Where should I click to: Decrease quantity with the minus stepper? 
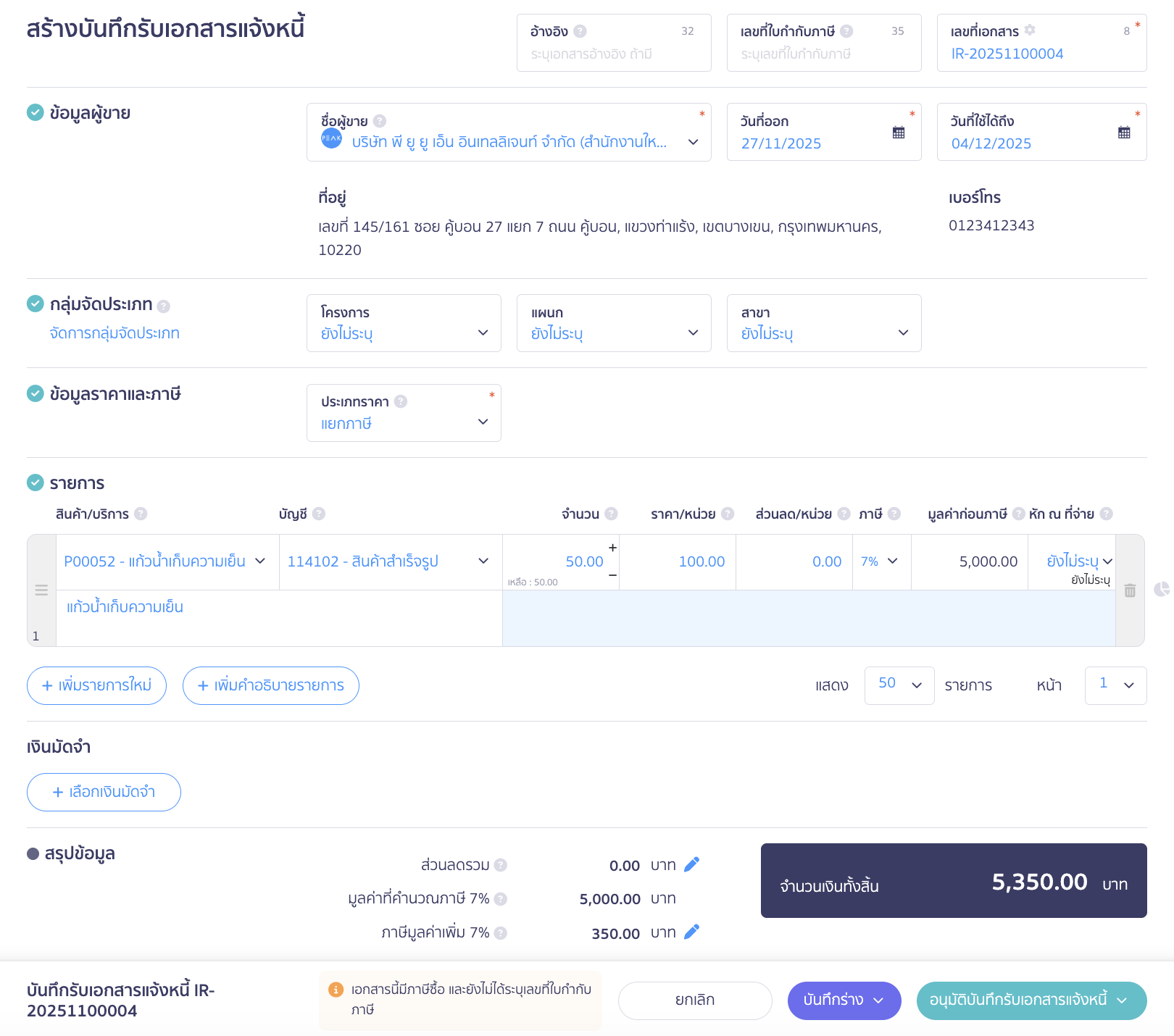point(612,575)
